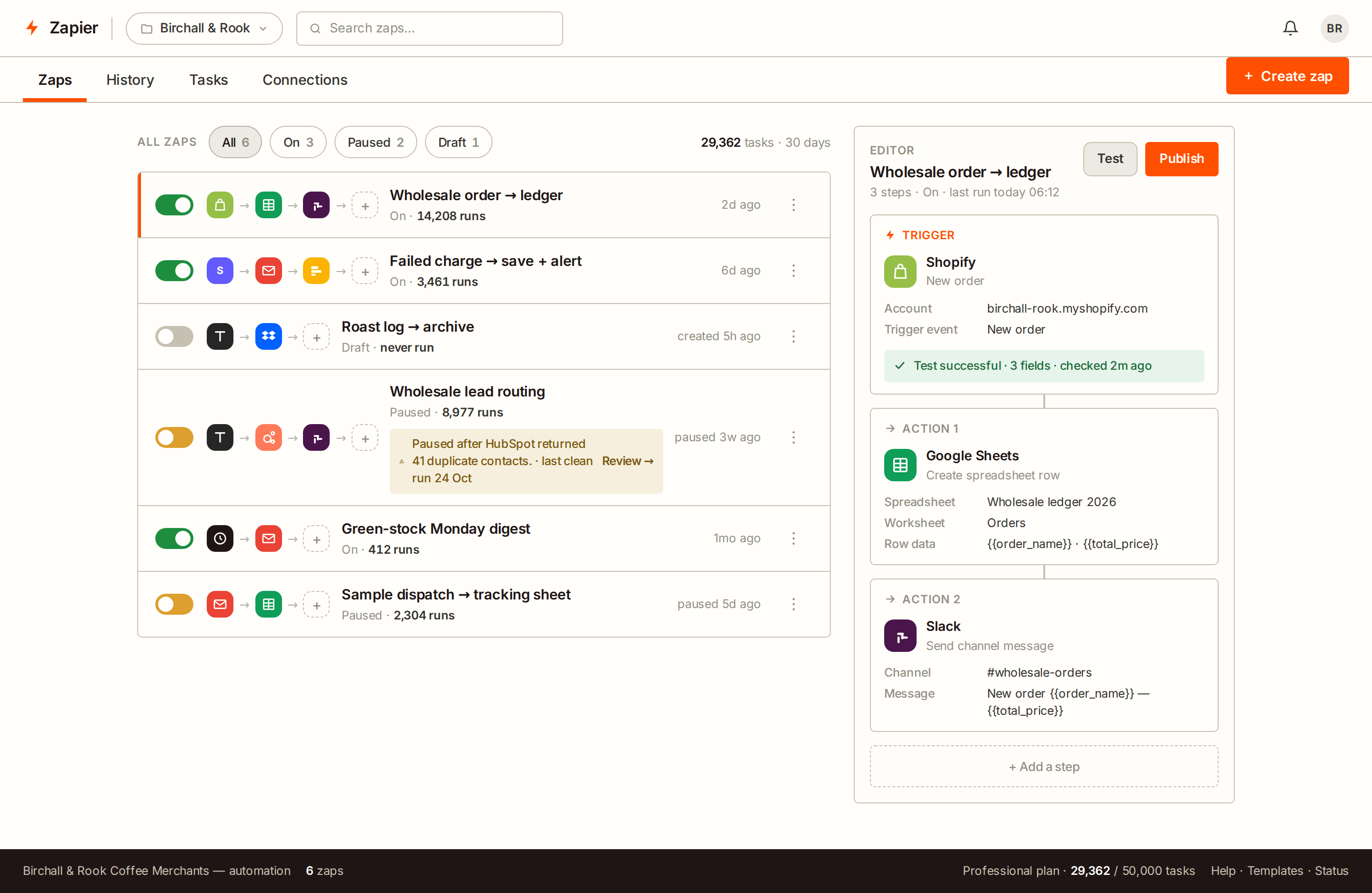Click Gmail icon in Failed charge row
This screenshot has height=893, width=1372.
point(268,270)
